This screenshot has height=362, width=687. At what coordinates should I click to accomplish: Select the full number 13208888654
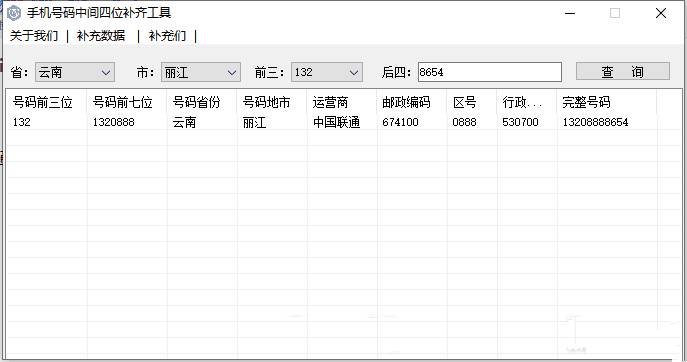point(595,122)
